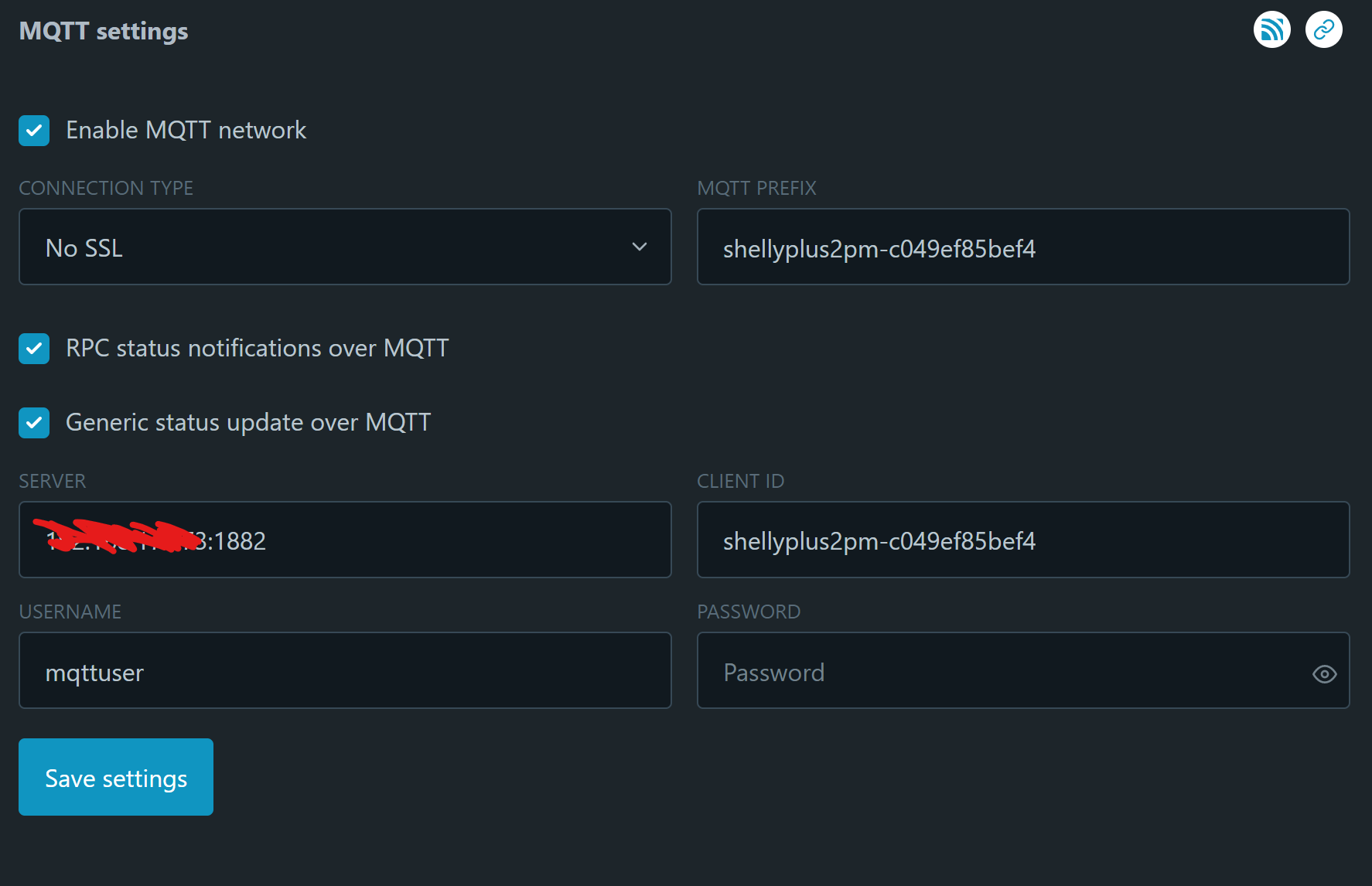1372x886 pixels.
Task: Click the CONNECTION TYPE label
Action: 106,188
